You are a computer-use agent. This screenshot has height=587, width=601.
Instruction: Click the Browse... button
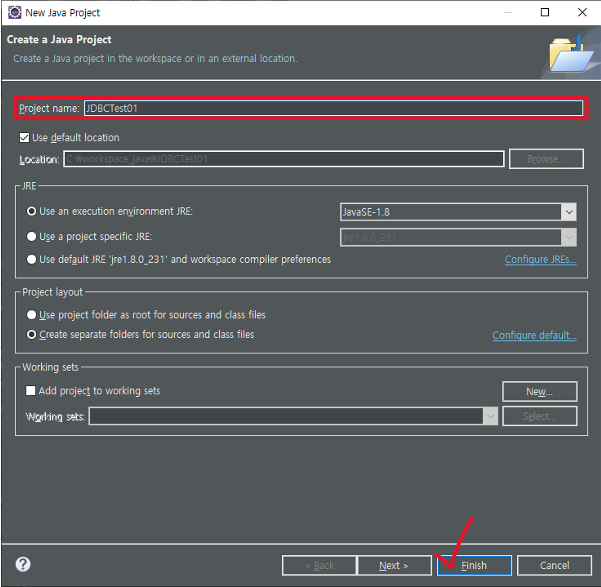(x=546, y=159)
